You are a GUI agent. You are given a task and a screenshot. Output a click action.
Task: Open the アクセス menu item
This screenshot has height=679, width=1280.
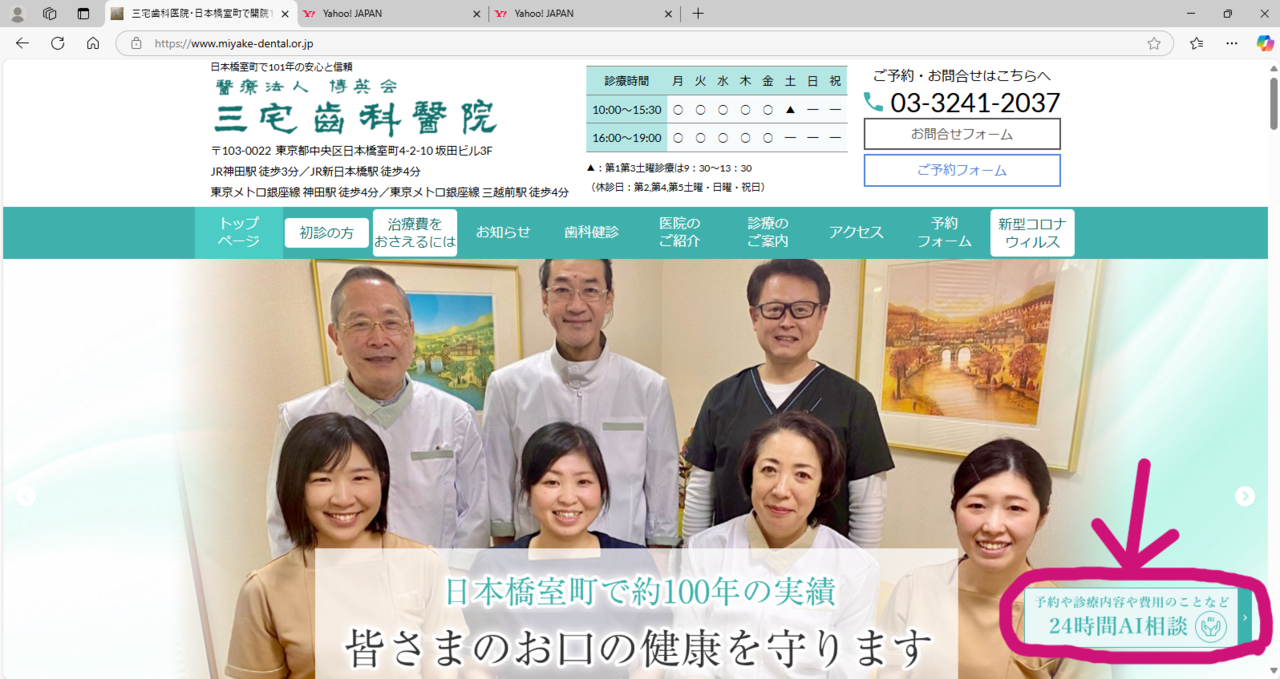click(x=856, y=232)
